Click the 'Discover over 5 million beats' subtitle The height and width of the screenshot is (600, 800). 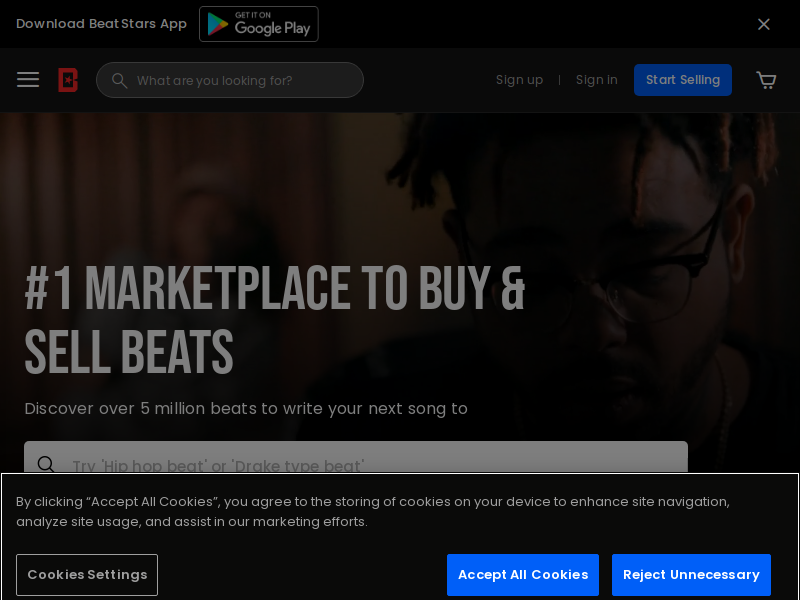246,409
